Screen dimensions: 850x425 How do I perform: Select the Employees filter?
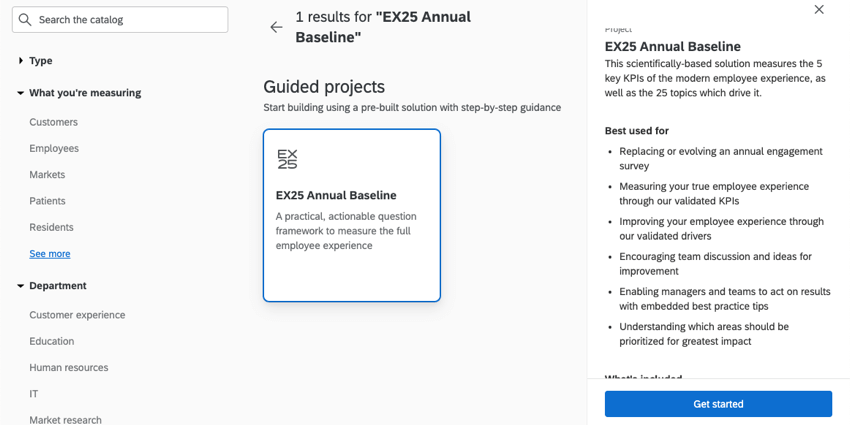click(54, 148)
